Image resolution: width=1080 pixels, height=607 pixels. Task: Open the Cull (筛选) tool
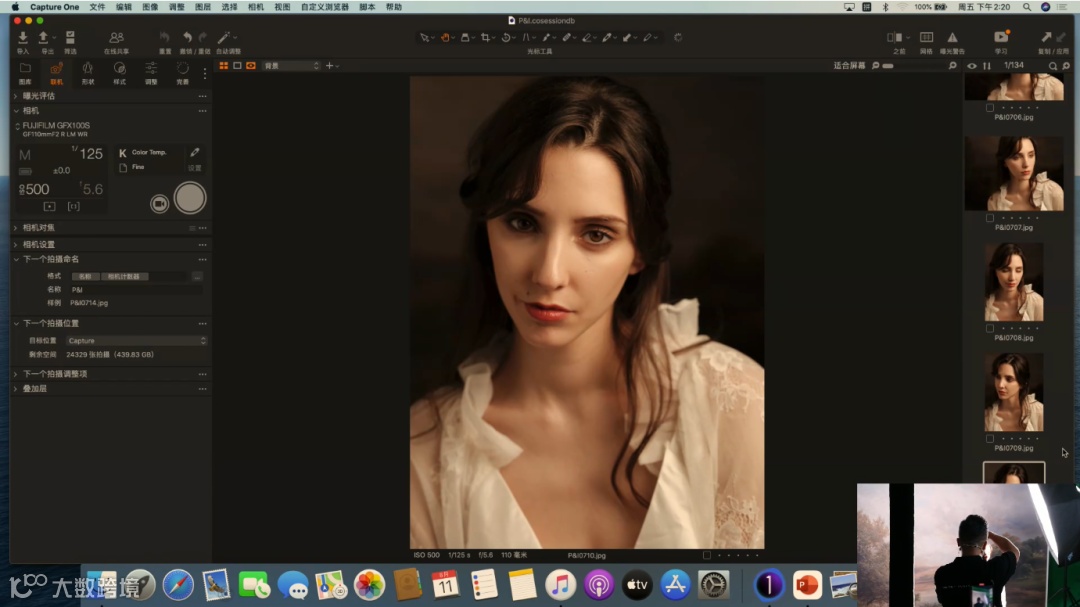pyautogui.click(x=70, y=37)
